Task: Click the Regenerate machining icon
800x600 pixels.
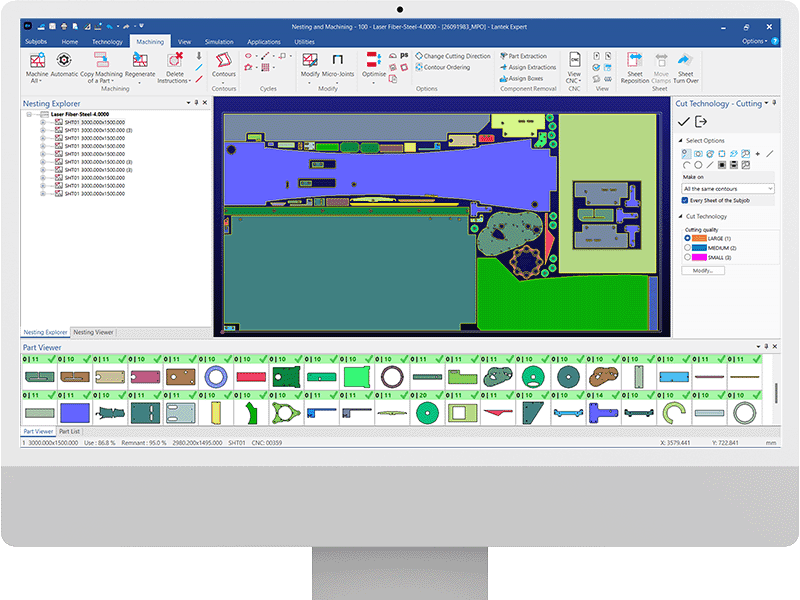Action: (140, 60)
